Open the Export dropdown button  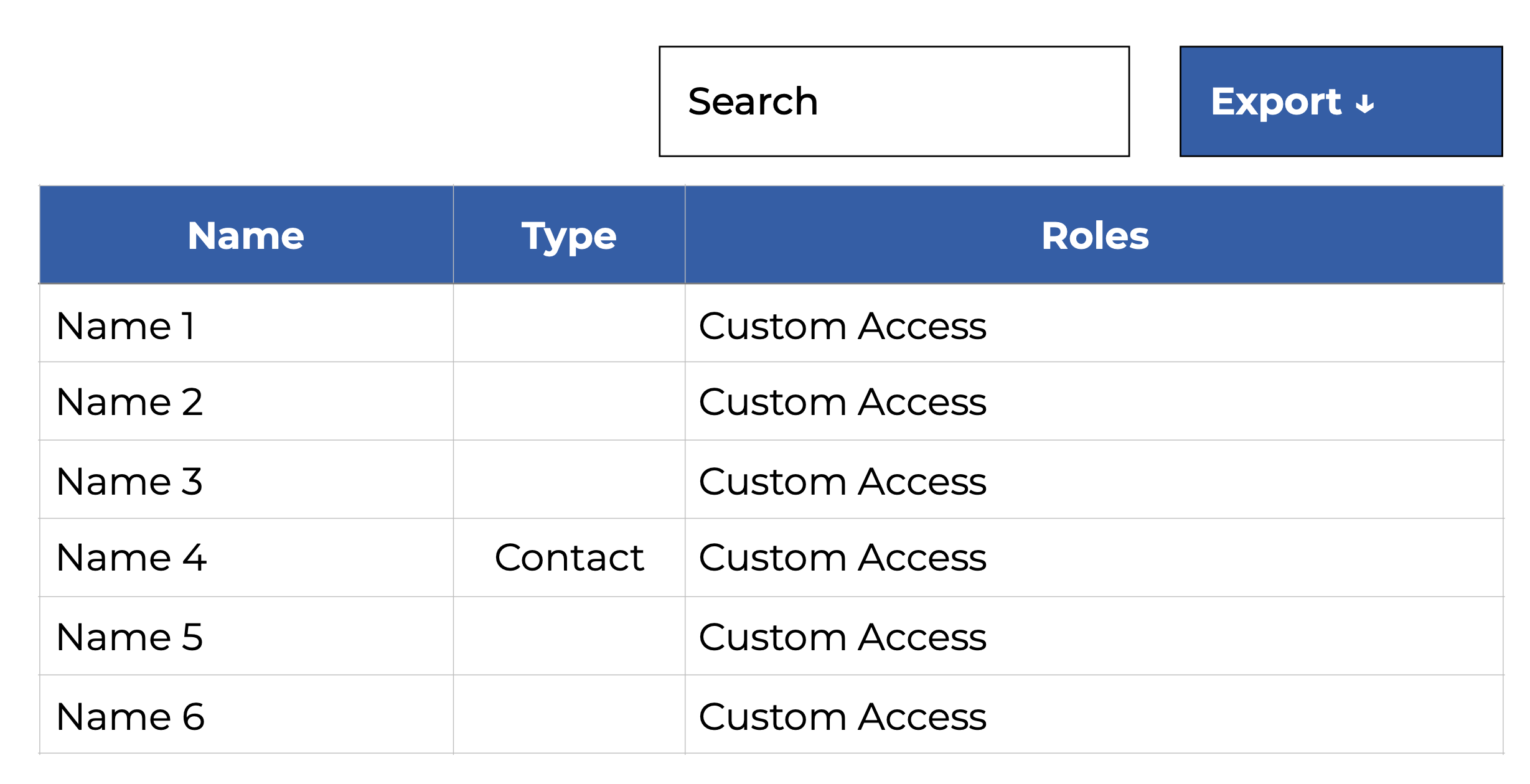[1341, 101]
